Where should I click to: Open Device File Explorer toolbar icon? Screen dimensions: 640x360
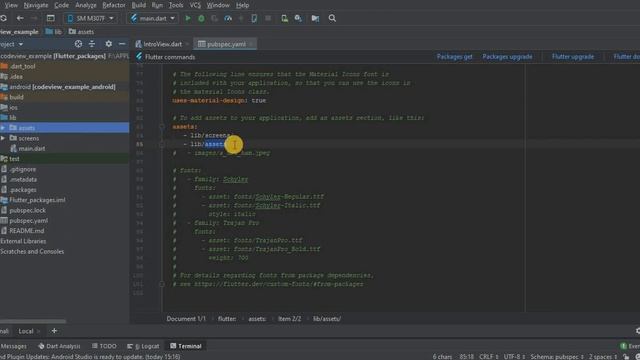[x=315, y=18]
